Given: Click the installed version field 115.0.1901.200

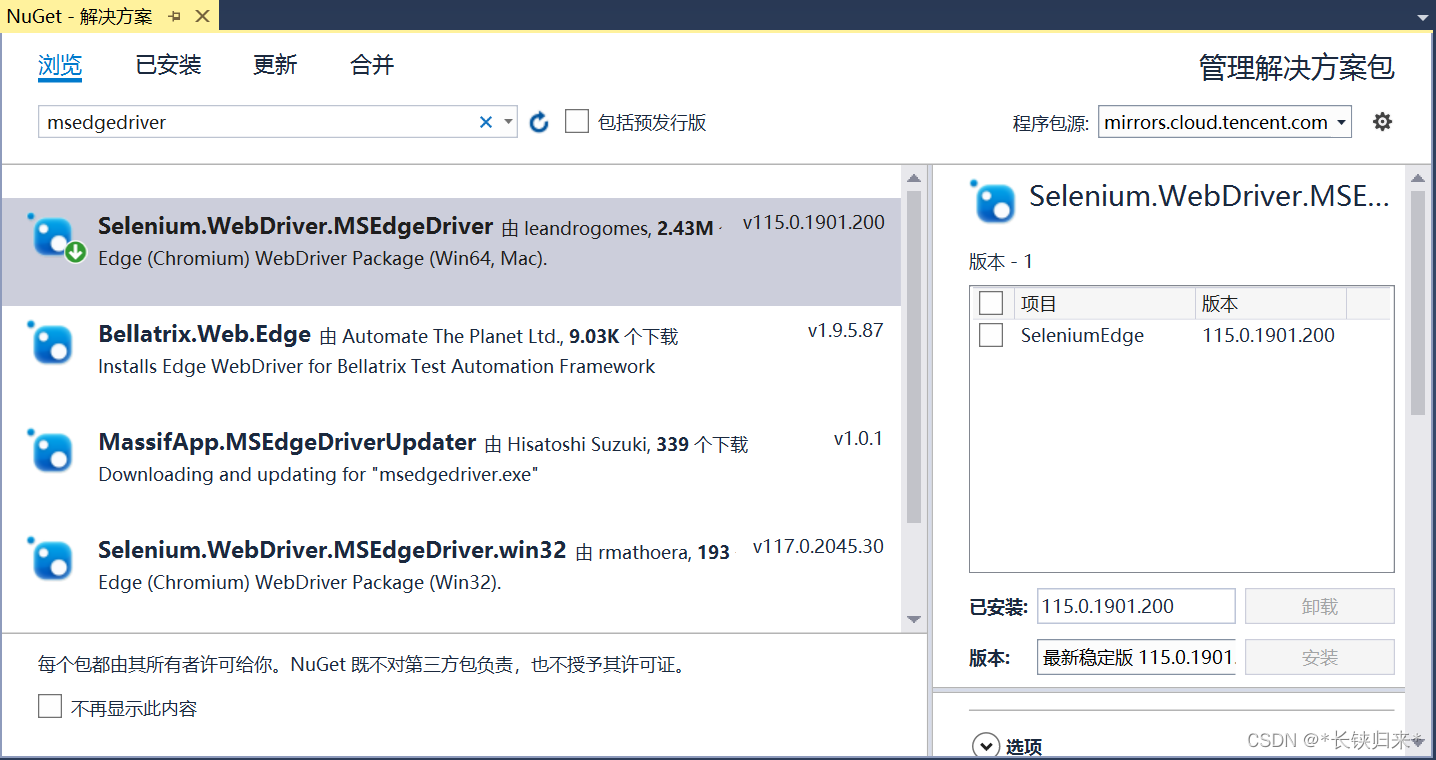Looking at the screenshot, I should (1136, 606).
